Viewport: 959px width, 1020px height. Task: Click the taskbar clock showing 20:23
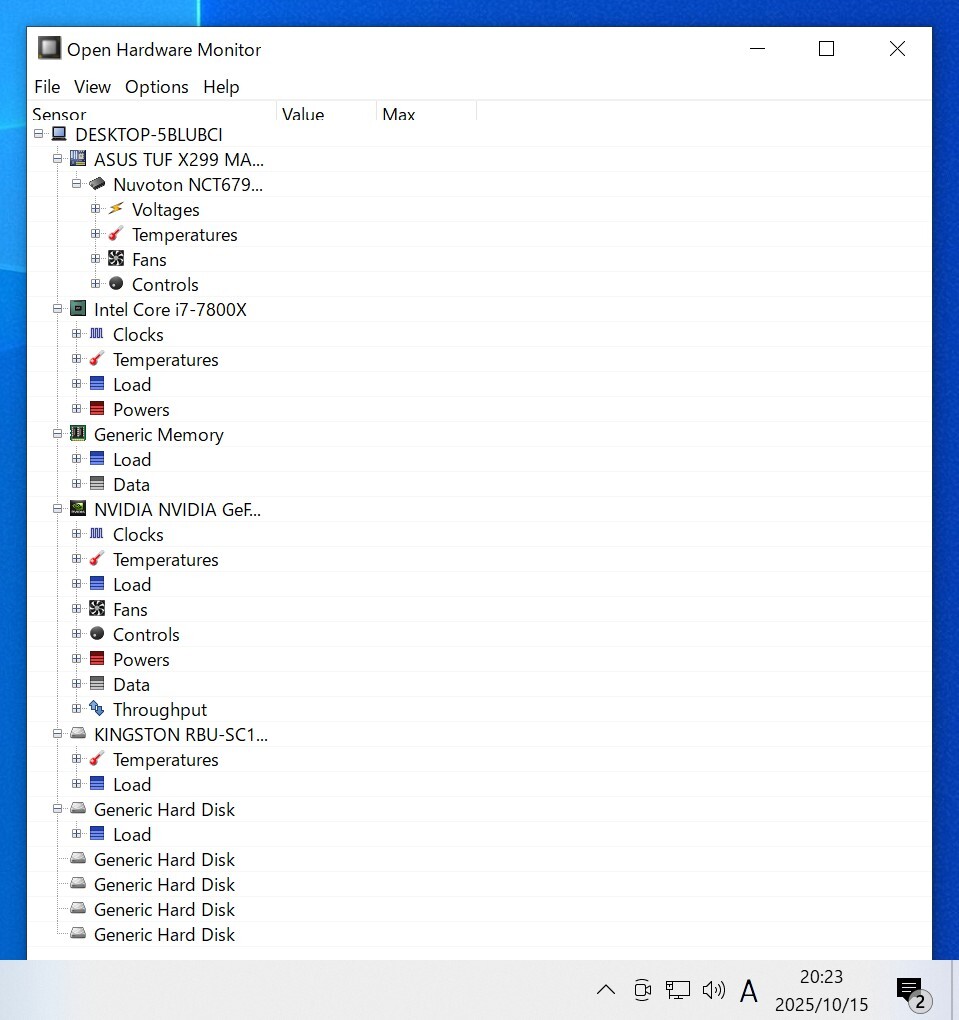(821, 991)
